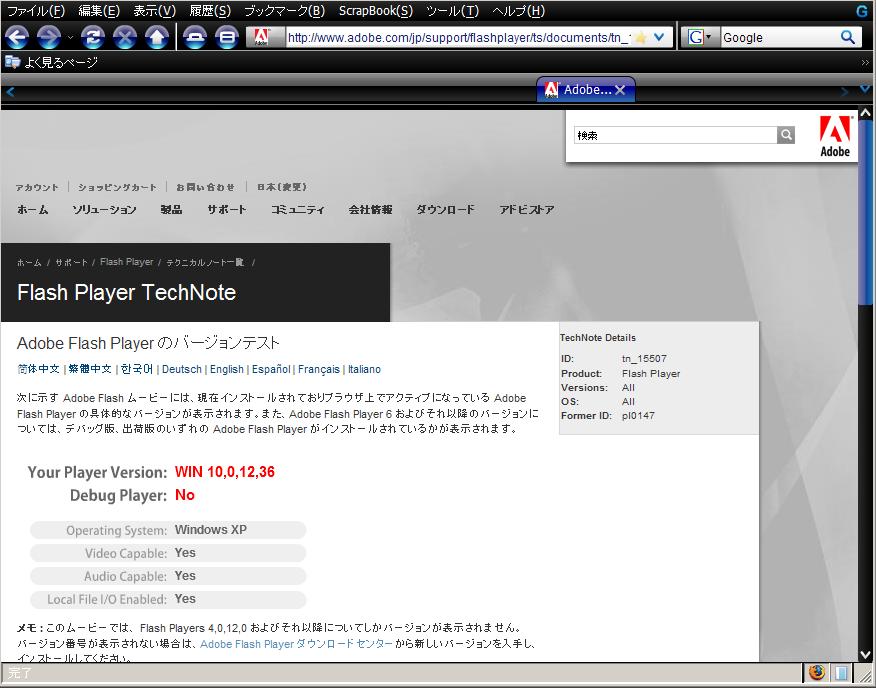Click the throbber icon at menu bar end
Screen dimensions: 876x688
pos(862,11)
